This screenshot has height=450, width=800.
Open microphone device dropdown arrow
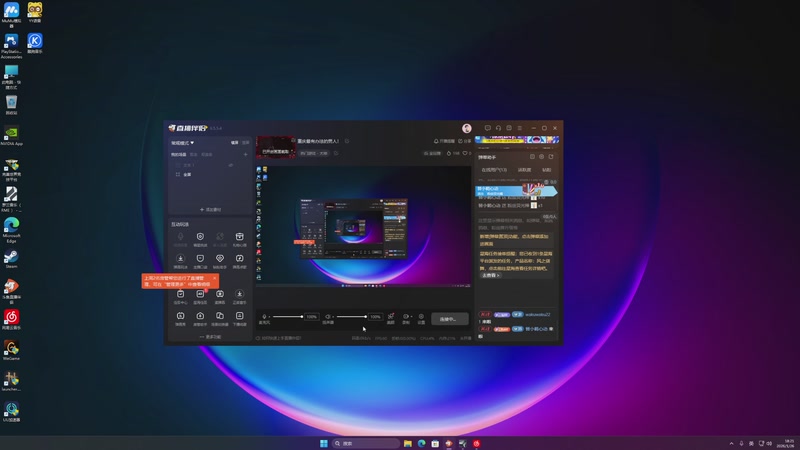[x=269, y=317]
